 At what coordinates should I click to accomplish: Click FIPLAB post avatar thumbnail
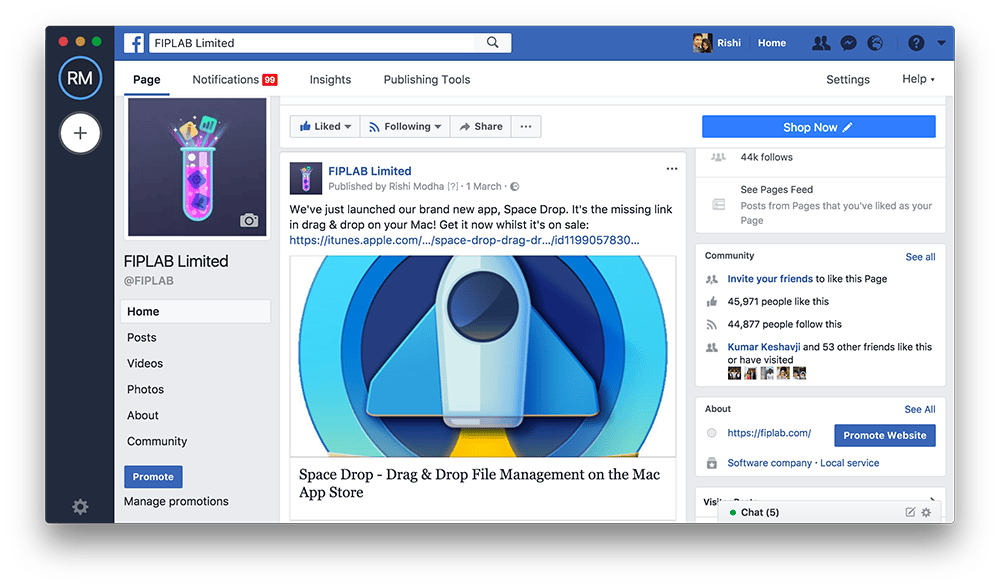point(305,178)
